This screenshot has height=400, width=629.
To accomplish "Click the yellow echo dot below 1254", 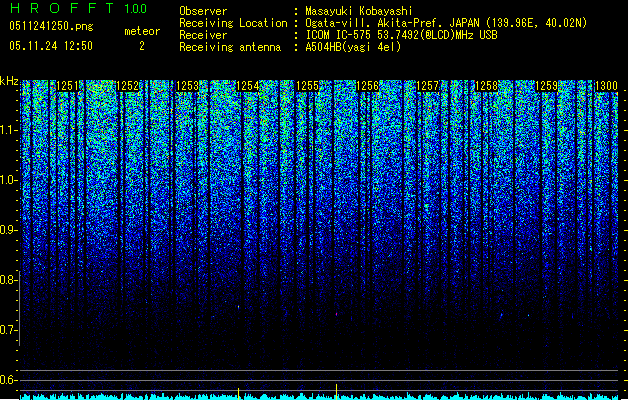I will (239, 307).
